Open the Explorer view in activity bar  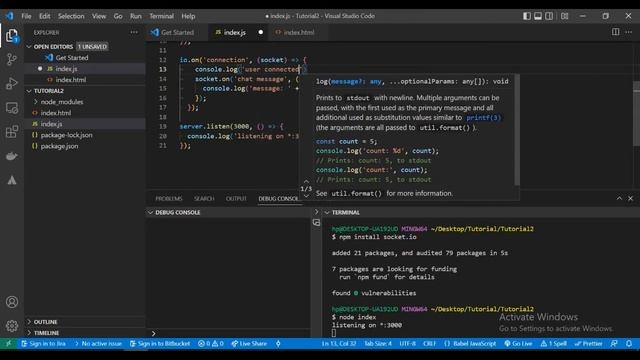click(12, 36)
